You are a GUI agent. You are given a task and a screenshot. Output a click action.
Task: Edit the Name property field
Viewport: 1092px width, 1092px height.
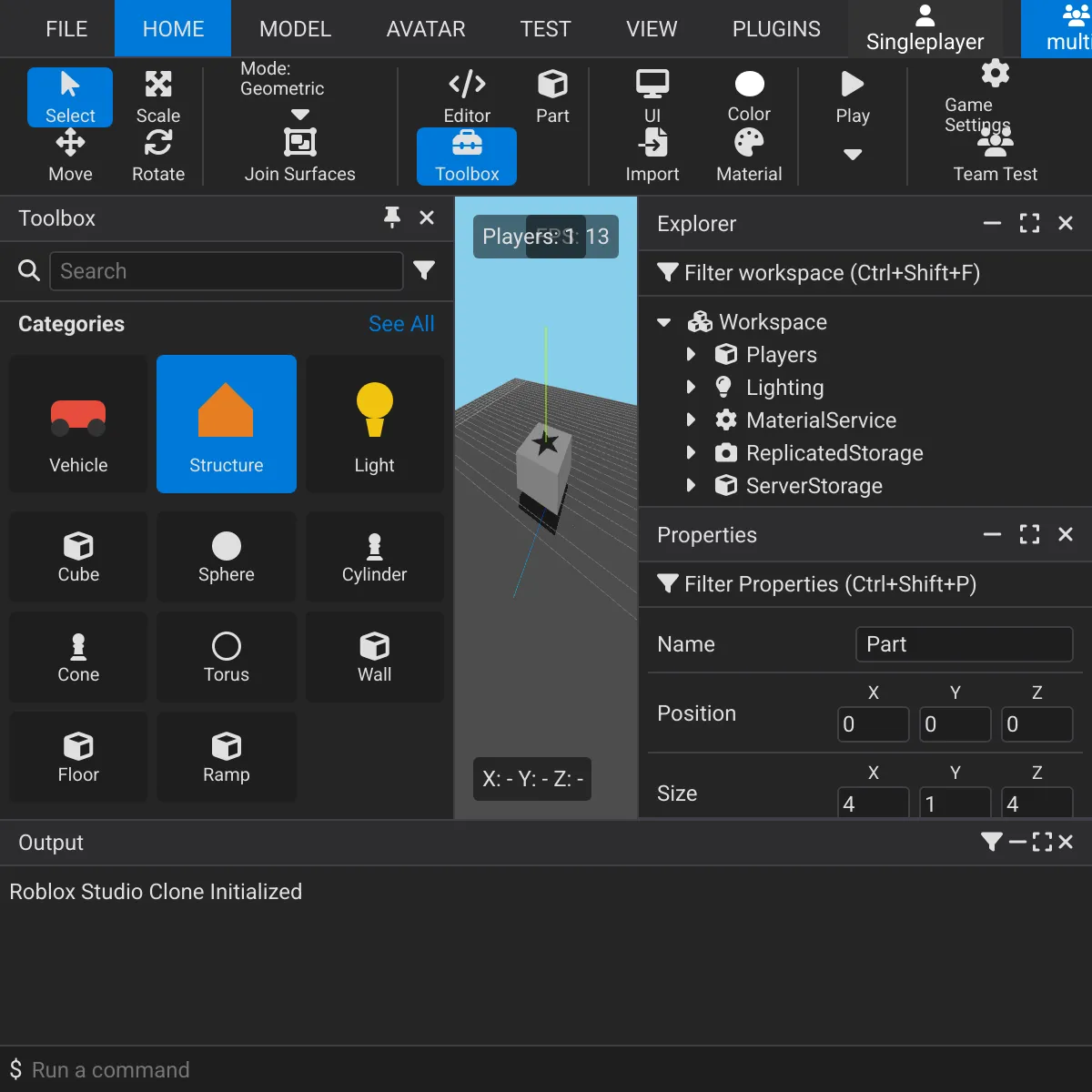(965, 644)
